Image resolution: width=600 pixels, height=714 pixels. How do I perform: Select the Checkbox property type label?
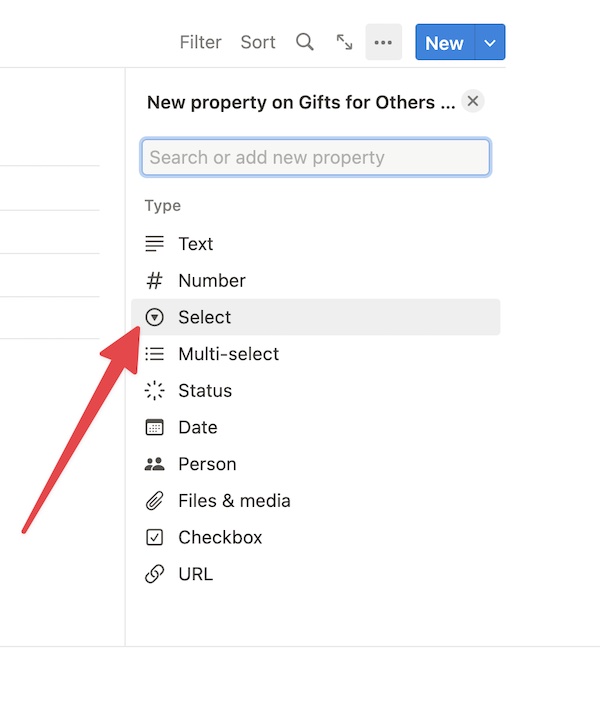[220, 537]
